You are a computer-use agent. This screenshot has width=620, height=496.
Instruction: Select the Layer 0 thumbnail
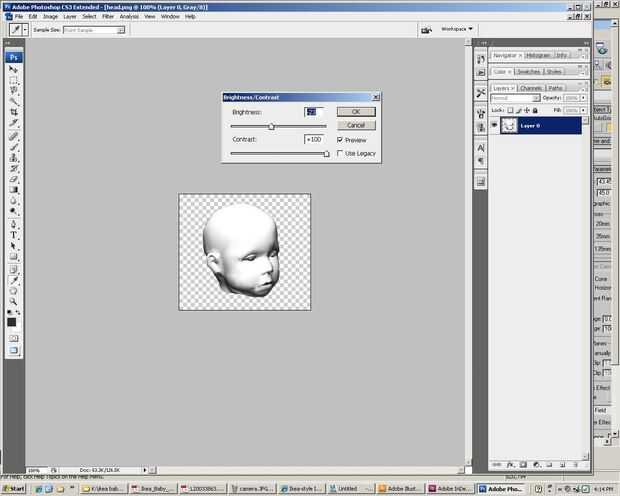[509, 125]
